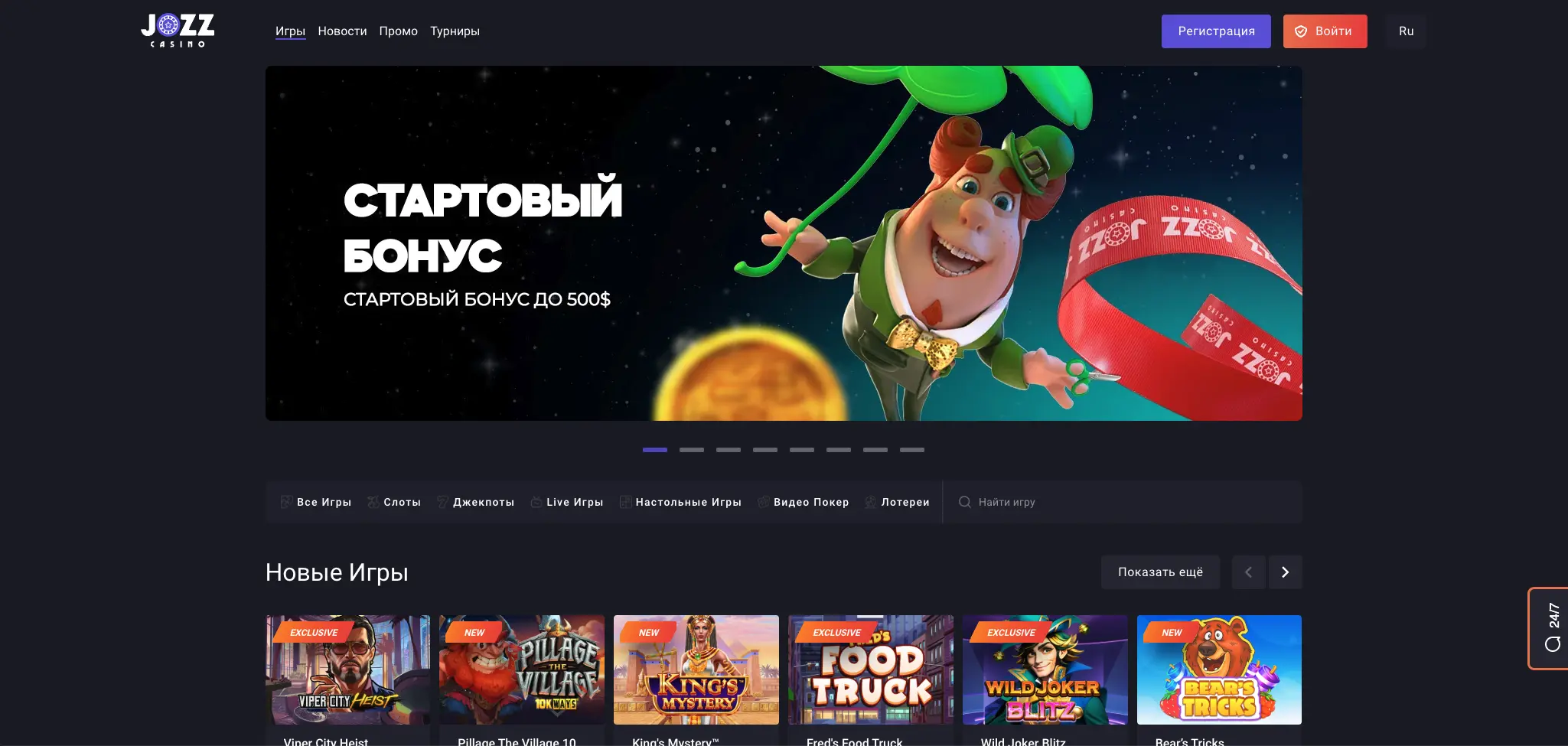Select the active carousel progress indicator
Screen dimensions: 1568x746
[x=656, y=450]
